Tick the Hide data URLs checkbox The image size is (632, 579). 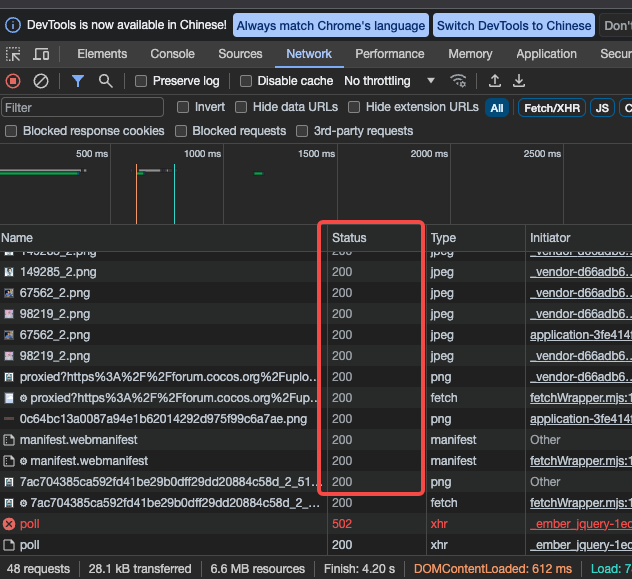pos(241,107)
